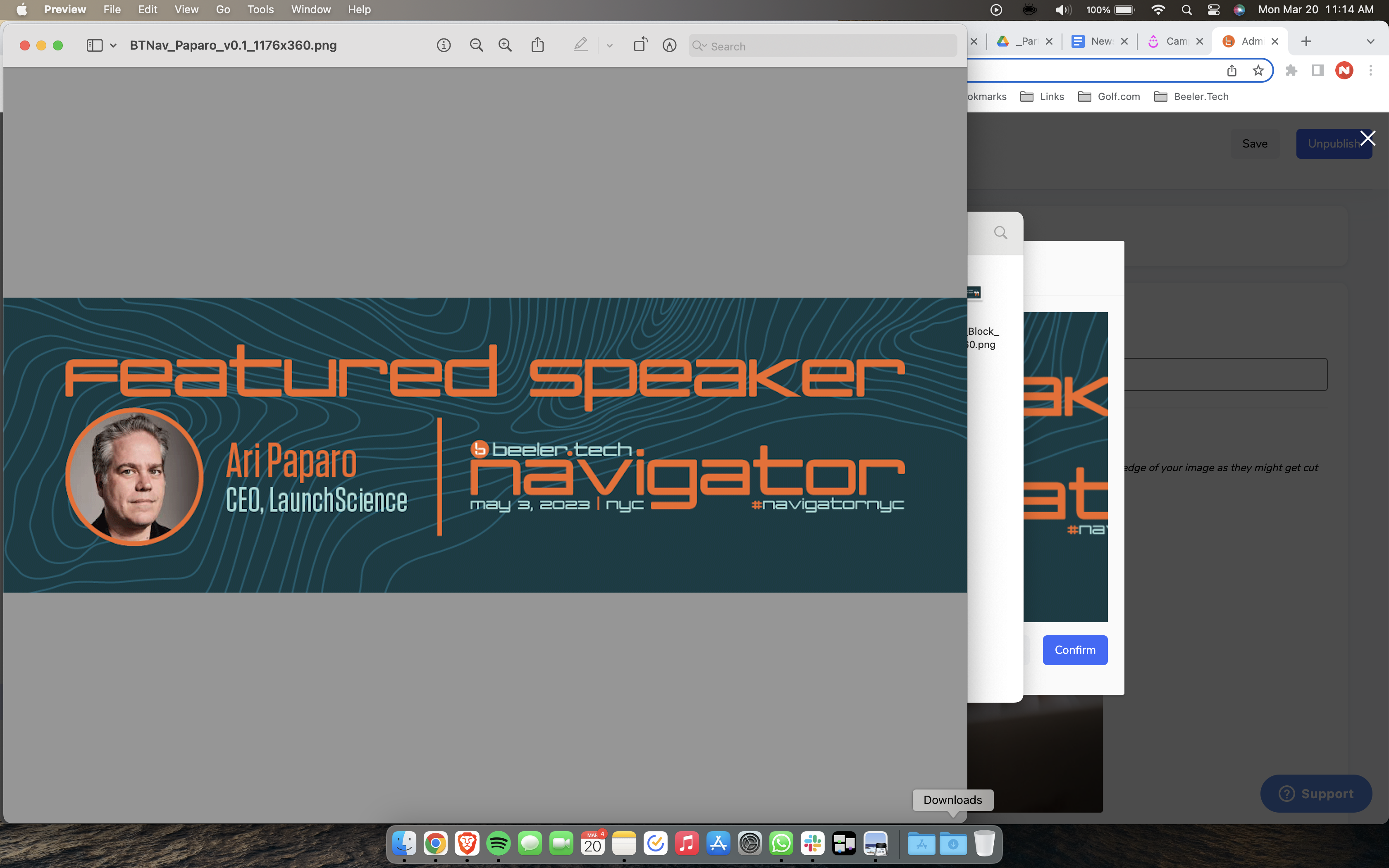Open the image Inspector info icon in Preview
The width and height of the screenshot is (1389, 868).
click(x=444, y=45)
